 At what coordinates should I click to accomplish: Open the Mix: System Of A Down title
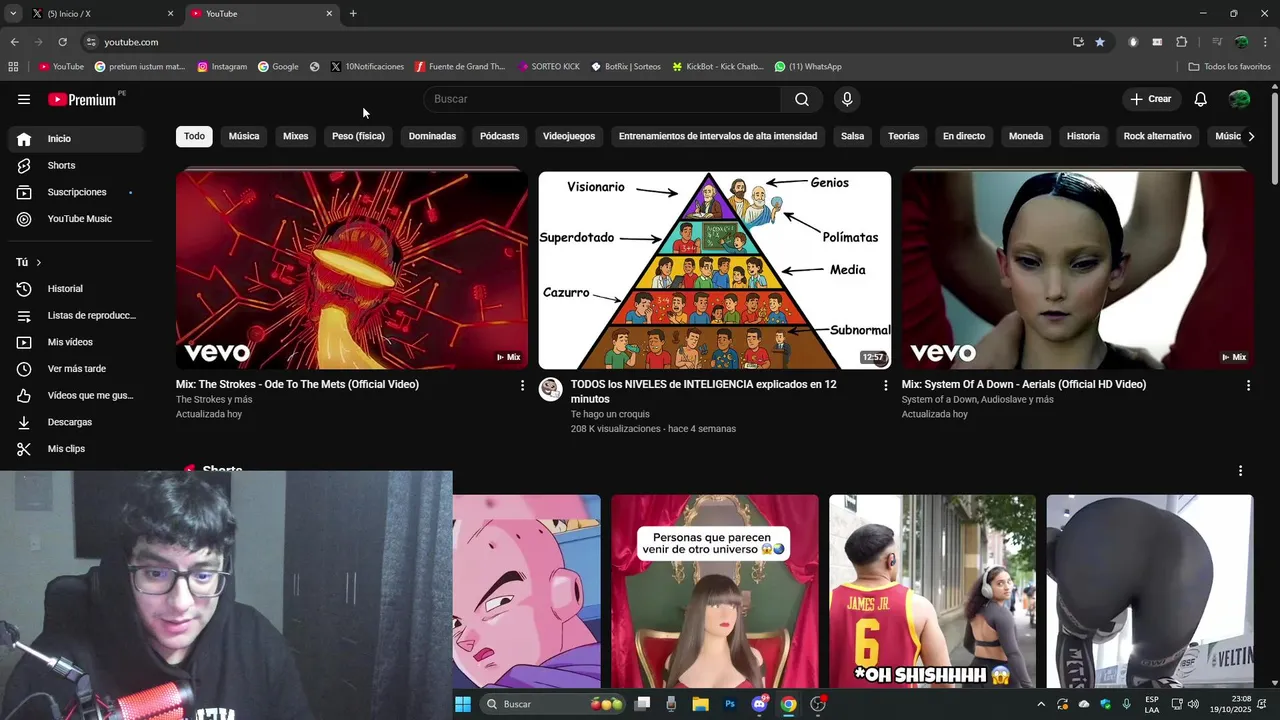tap(1024, 384)
